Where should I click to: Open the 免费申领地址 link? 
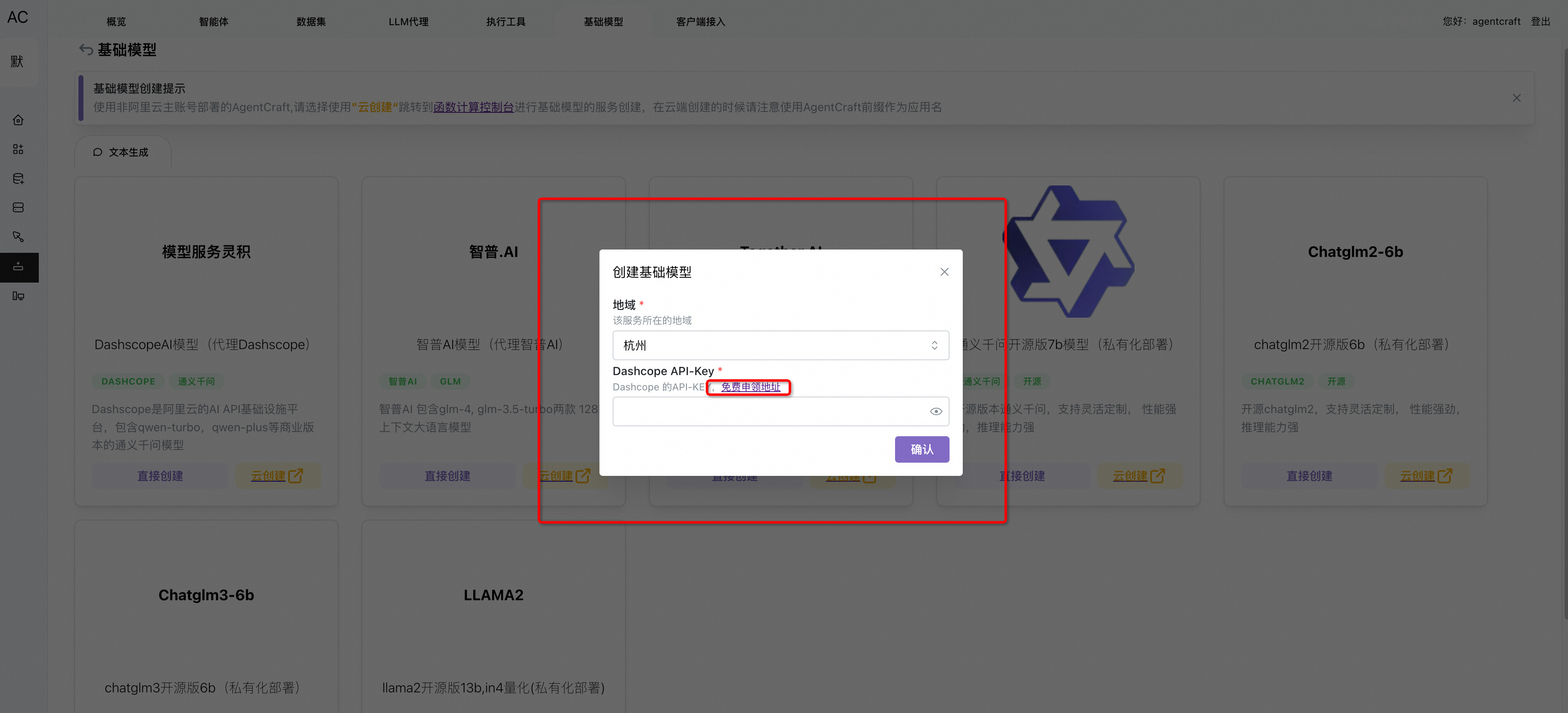tap(751, 387)
